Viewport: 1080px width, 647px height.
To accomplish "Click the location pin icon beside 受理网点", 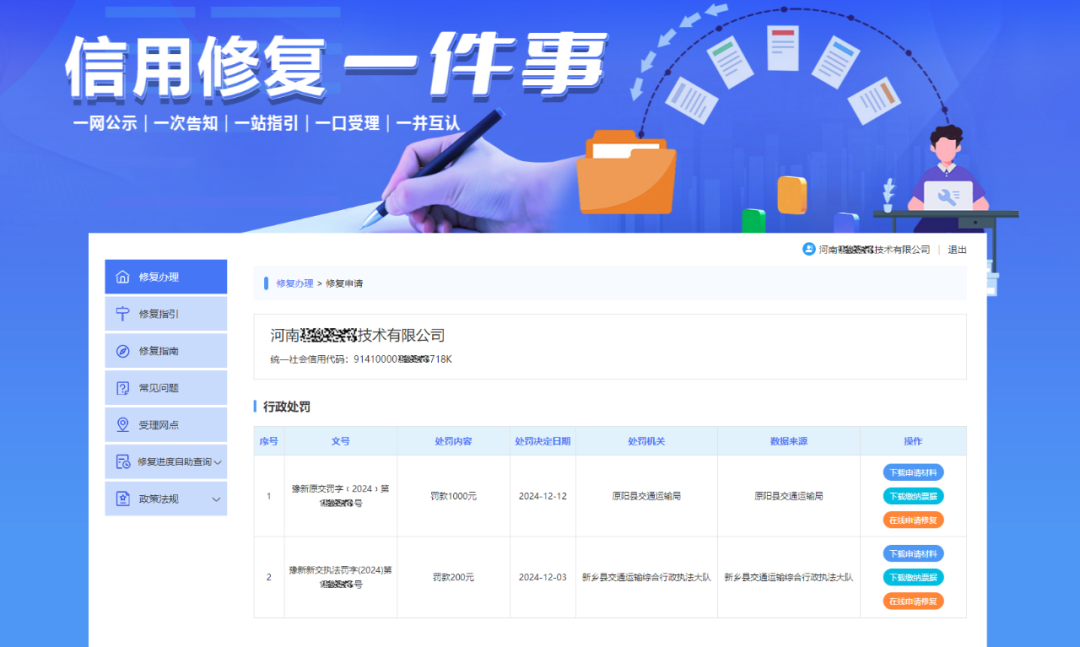I will click(123, 424).
